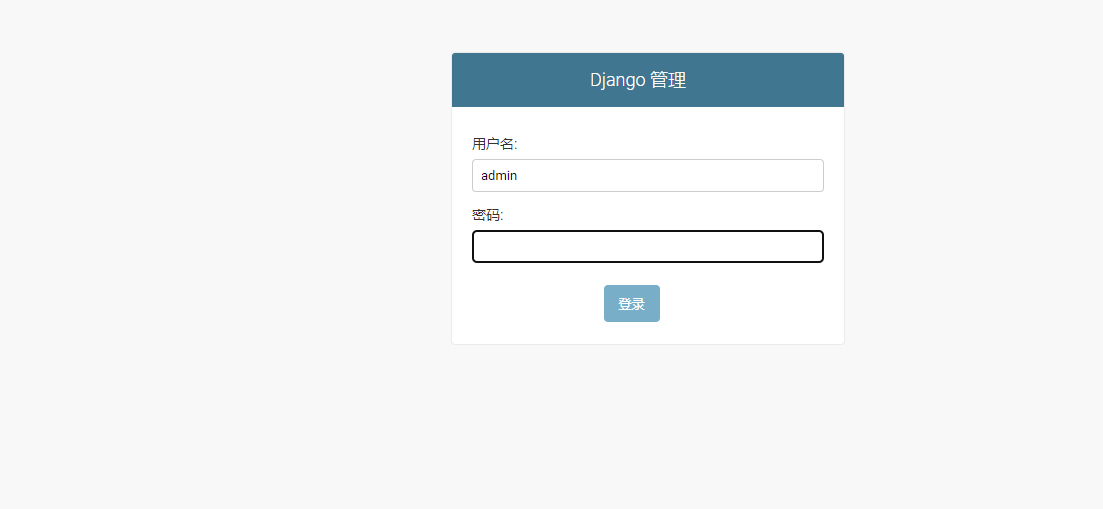Click the 管理 characters in the header
The image size is (1103, 509).
(x=668, y=80)
